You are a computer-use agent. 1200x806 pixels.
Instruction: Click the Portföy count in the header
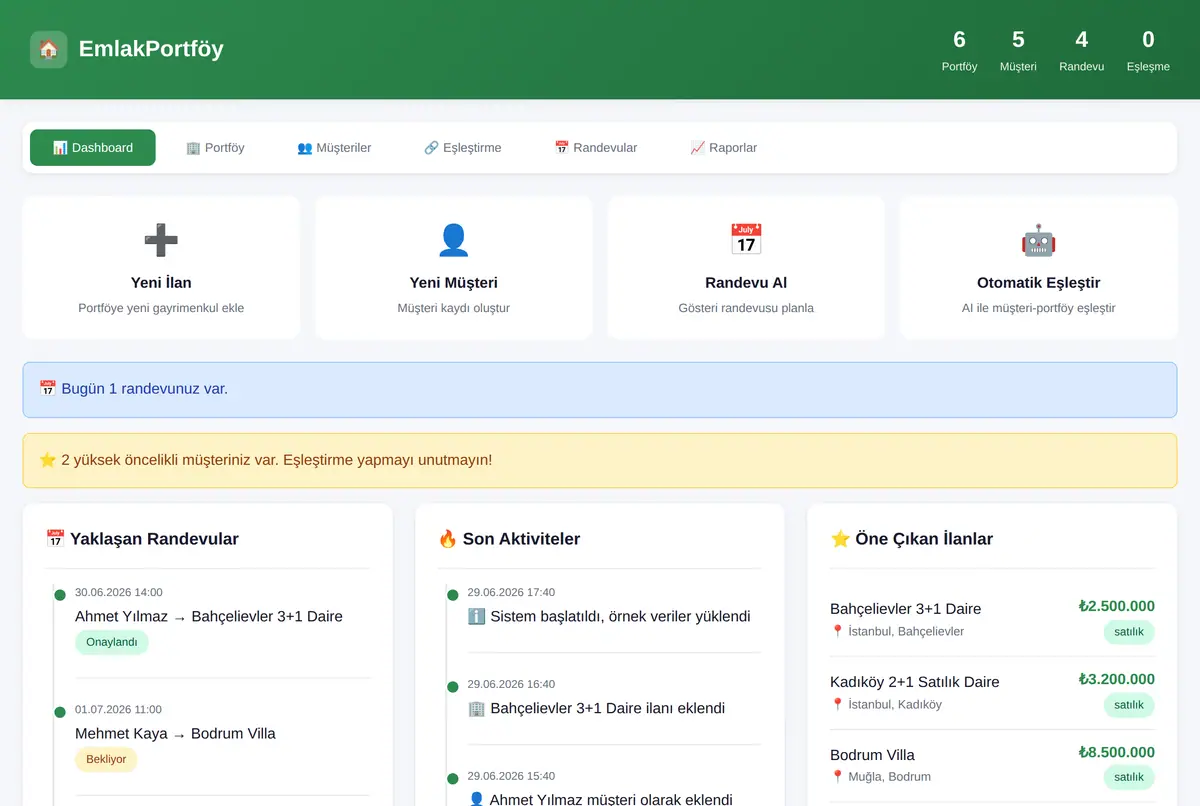(x=960, y=50)
